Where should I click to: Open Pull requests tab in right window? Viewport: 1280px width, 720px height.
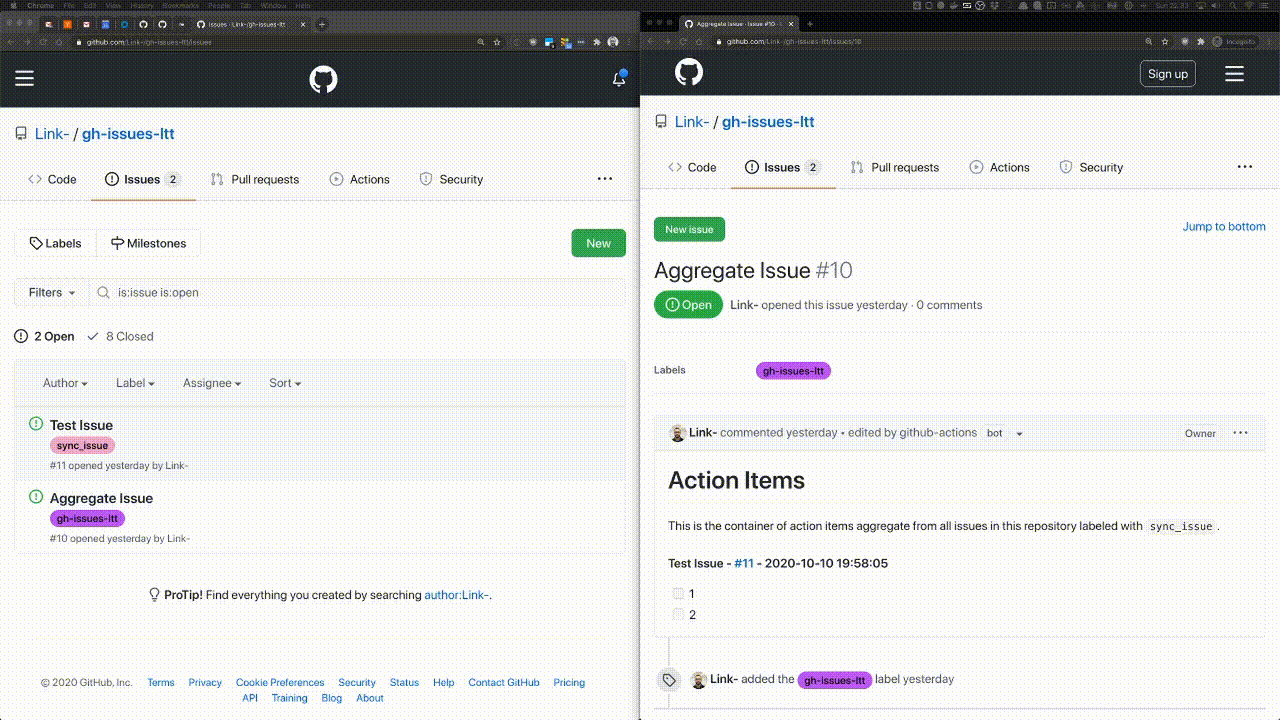pyautogui.click(x=895, y=167)
